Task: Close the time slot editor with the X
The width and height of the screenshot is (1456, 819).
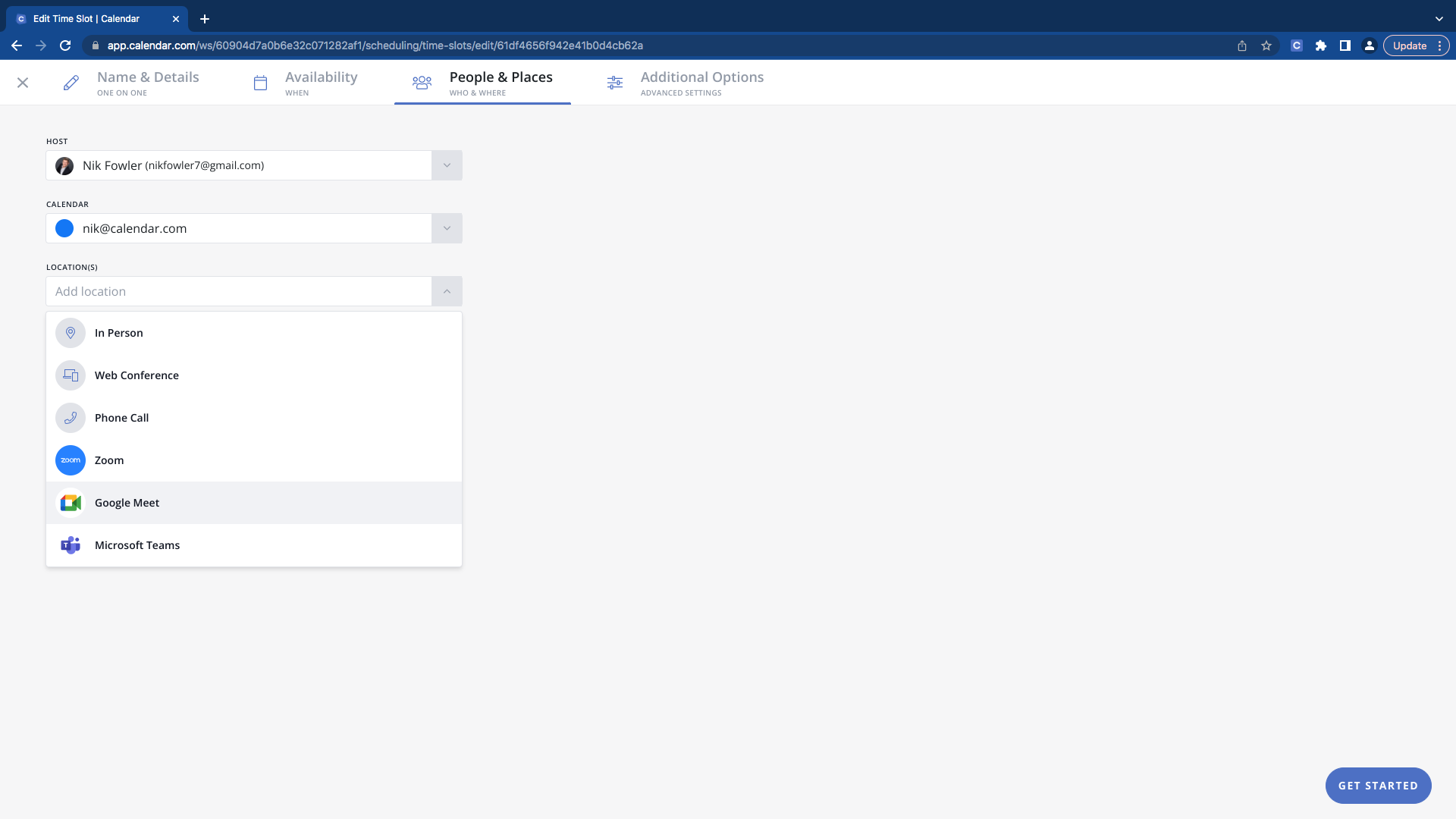Action: pos(22,82)
